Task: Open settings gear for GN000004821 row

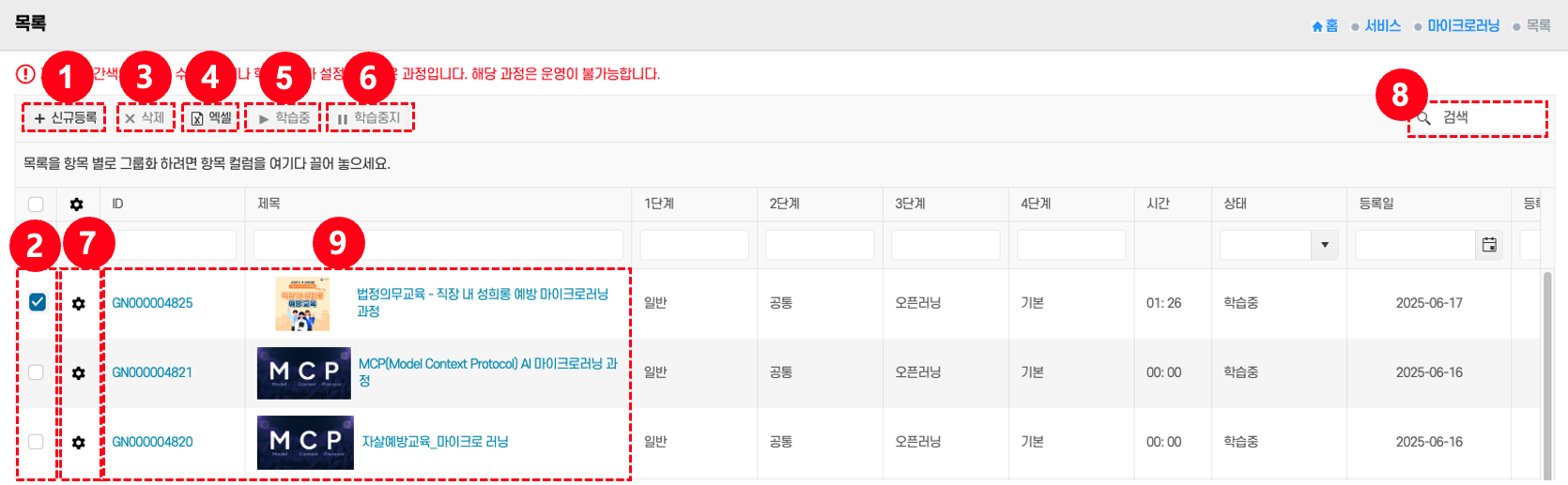Action: [79, 373]
